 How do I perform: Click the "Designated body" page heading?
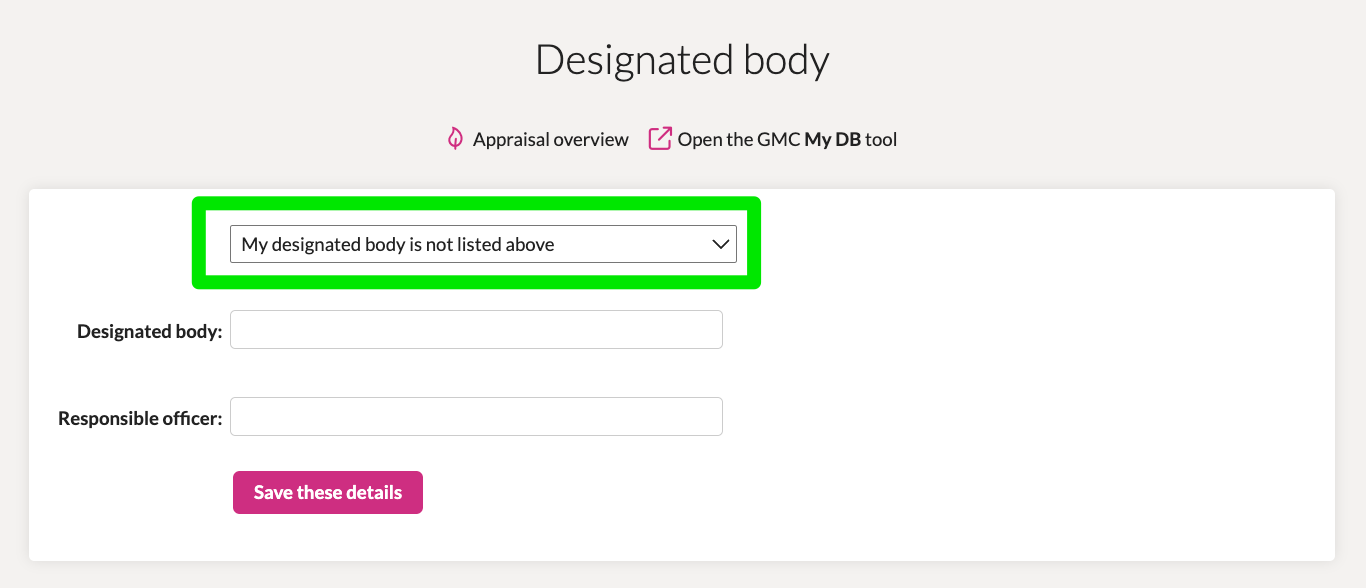tap(682, 60)
